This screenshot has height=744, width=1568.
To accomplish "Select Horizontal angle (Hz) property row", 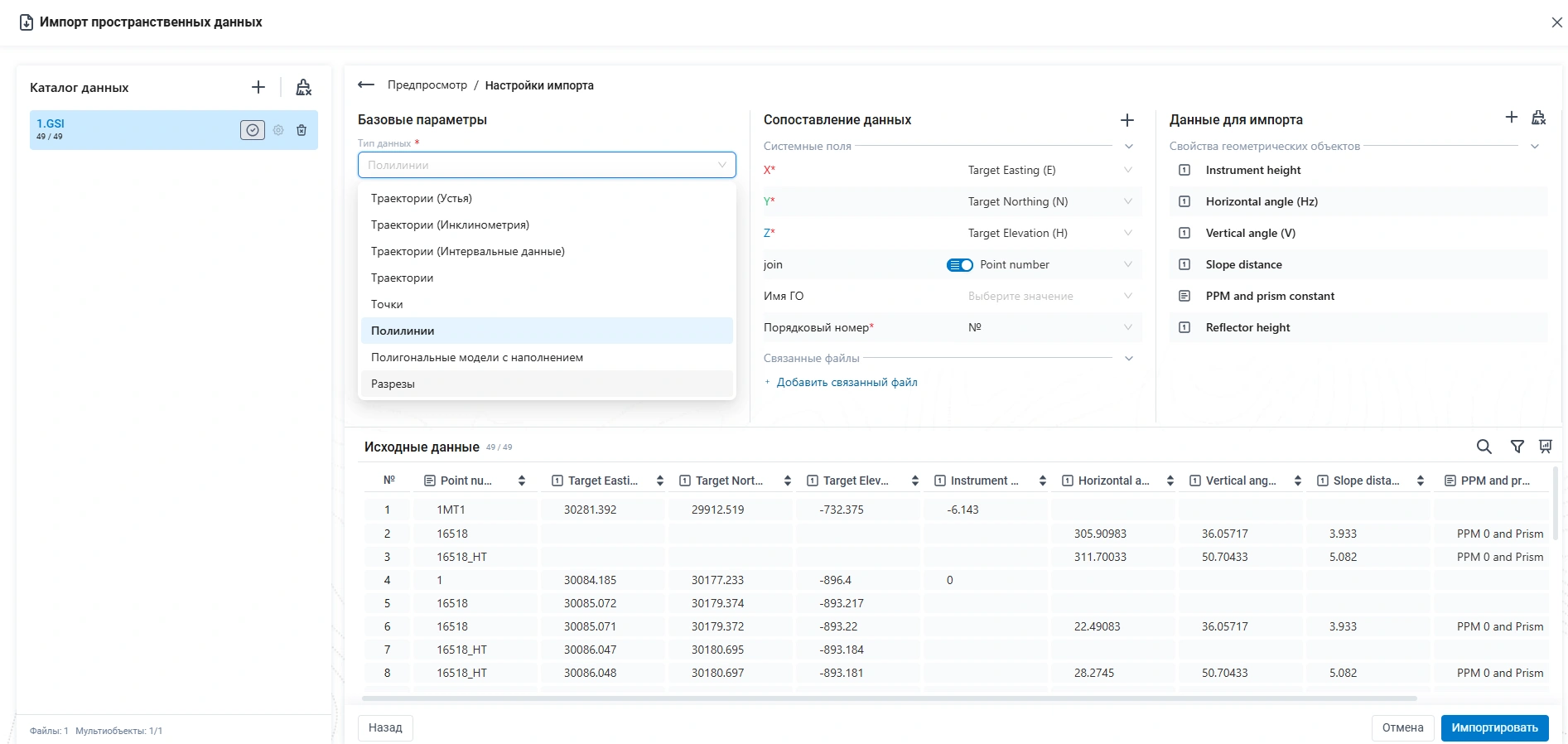I will pos(1358,201).
